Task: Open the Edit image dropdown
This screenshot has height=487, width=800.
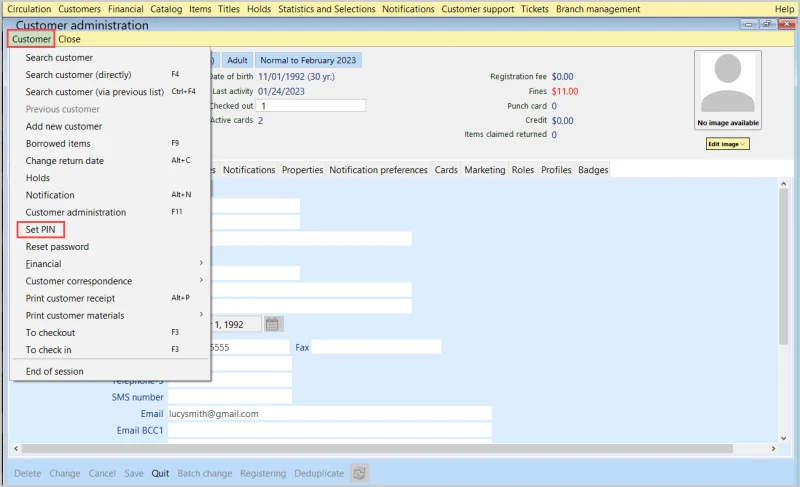Action: click(x=728, y=144)
